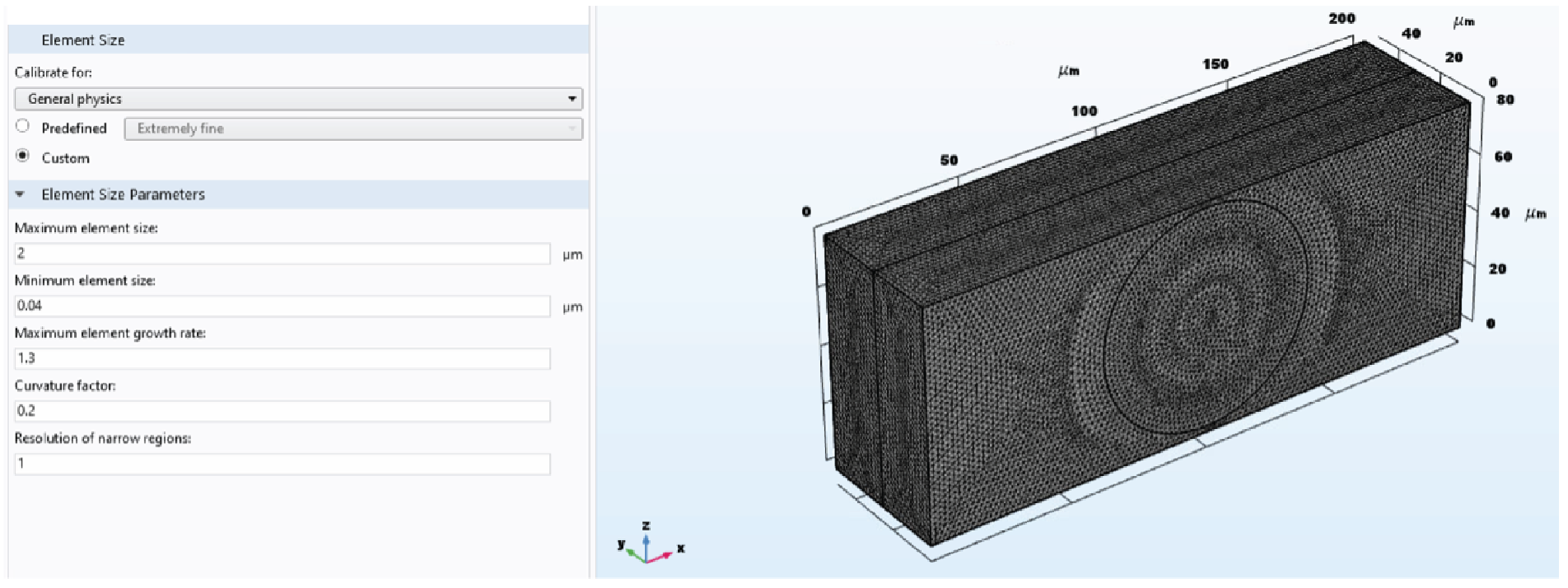Click the green y-axis arrow of triad

(x=634, y=552)
